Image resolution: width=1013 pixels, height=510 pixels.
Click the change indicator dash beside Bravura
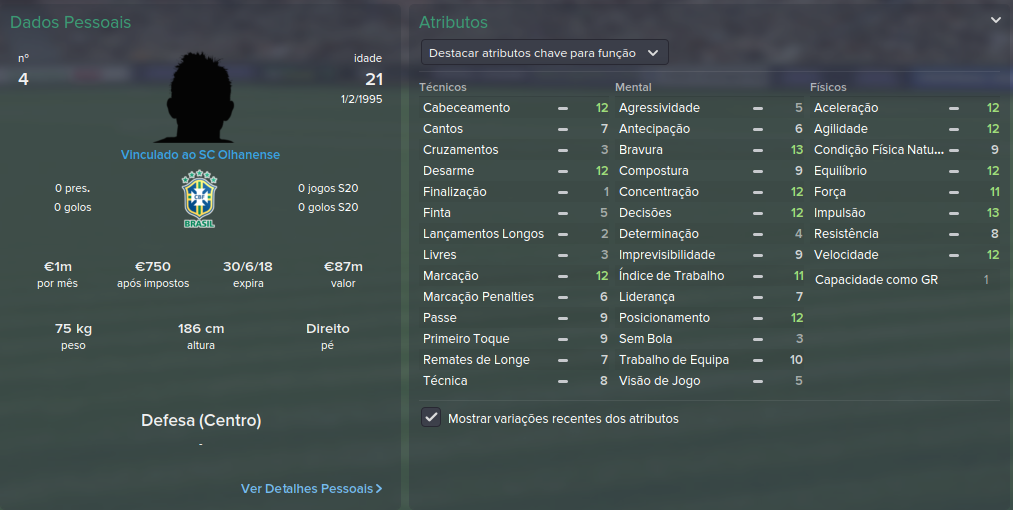pos(758,150)
